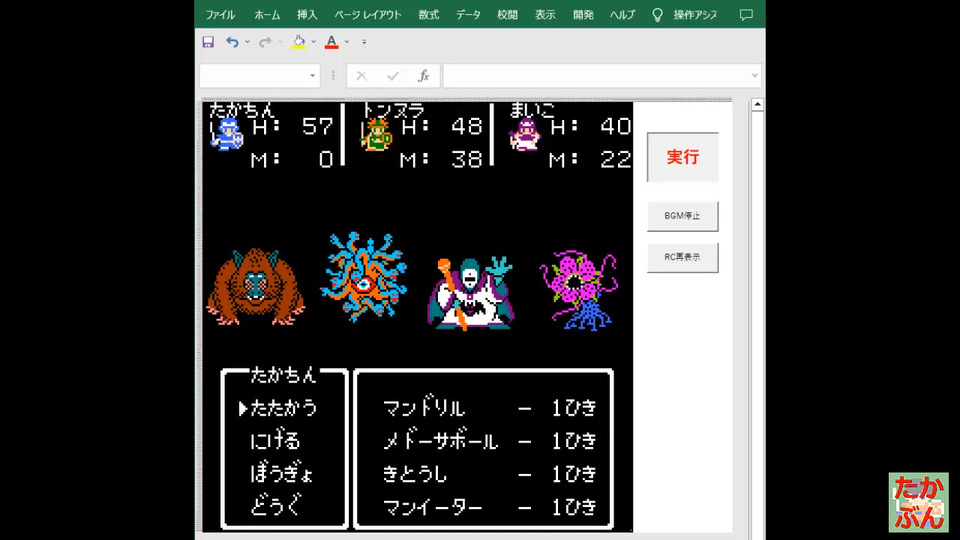The image size is (960, 540).
Task: Click the メドーサボール enemy list row
Action: pyautogui.click(x=490, y=441)
